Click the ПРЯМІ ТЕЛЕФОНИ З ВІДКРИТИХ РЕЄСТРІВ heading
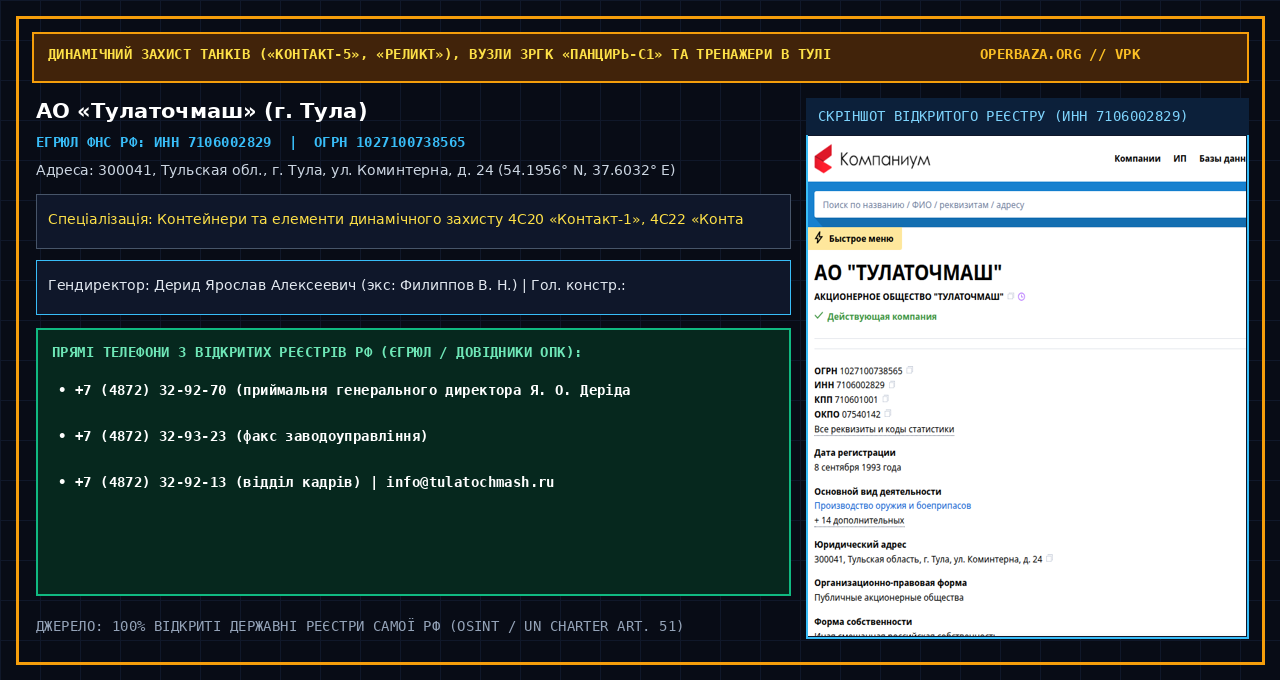This screenshot has width=1280, height=680. 317,353
